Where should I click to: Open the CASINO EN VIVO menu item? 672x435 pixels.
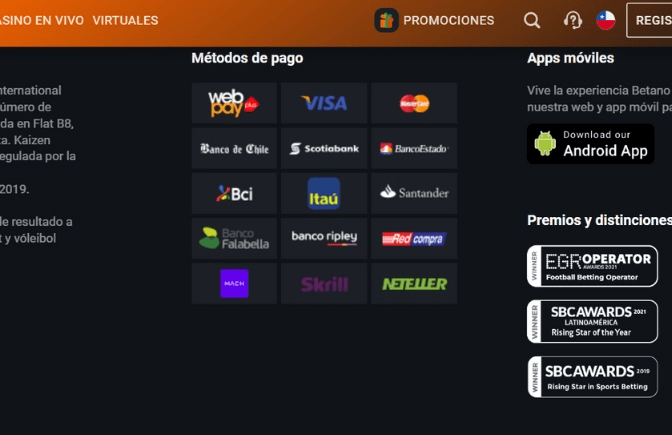42,21
